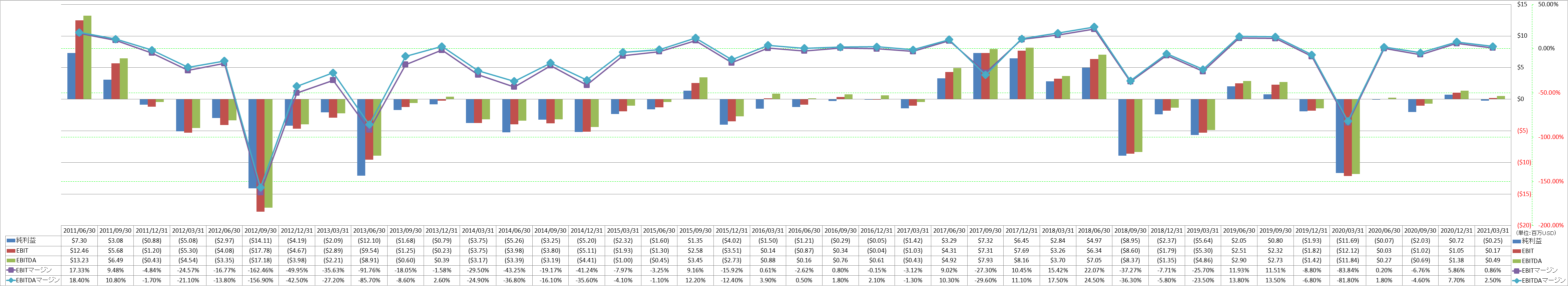Click the EBITDA legend entry right of the chart
Viewport: 1568px width, 286px height.
(1528, 260)
